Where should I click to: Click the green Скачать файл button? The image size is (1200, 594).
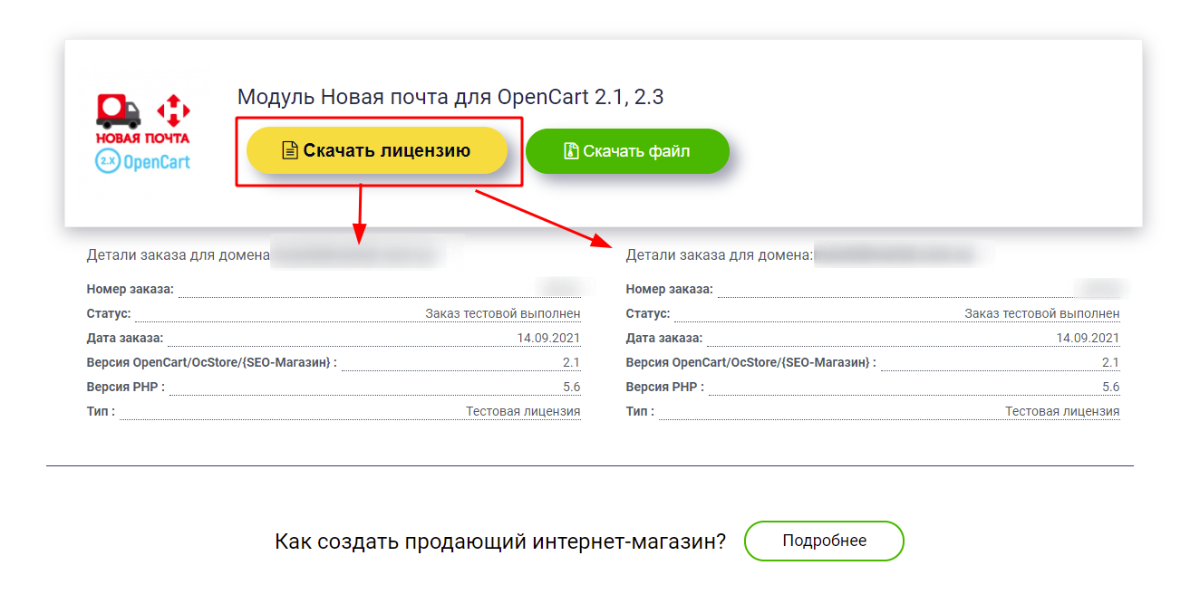pyautogui.click(x=628, y=151)
